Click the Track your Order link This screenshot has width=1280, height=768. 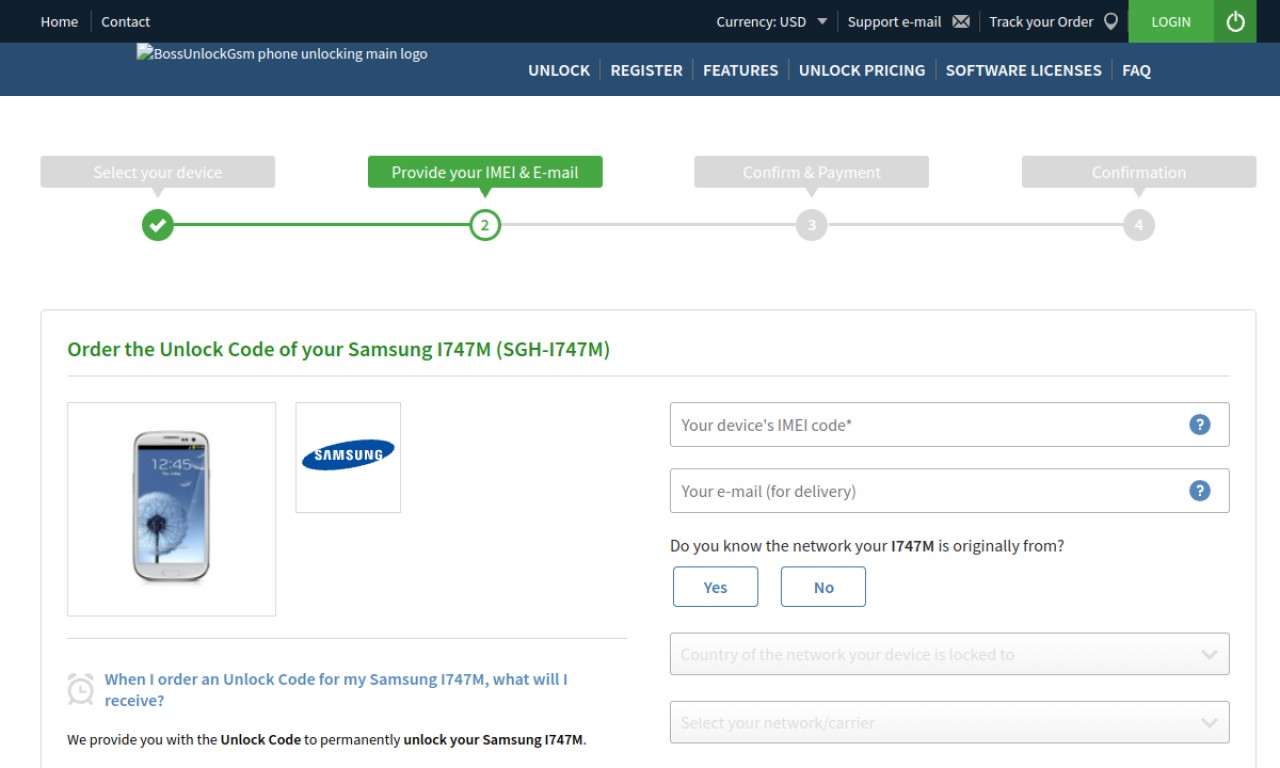click(1041, 21)
